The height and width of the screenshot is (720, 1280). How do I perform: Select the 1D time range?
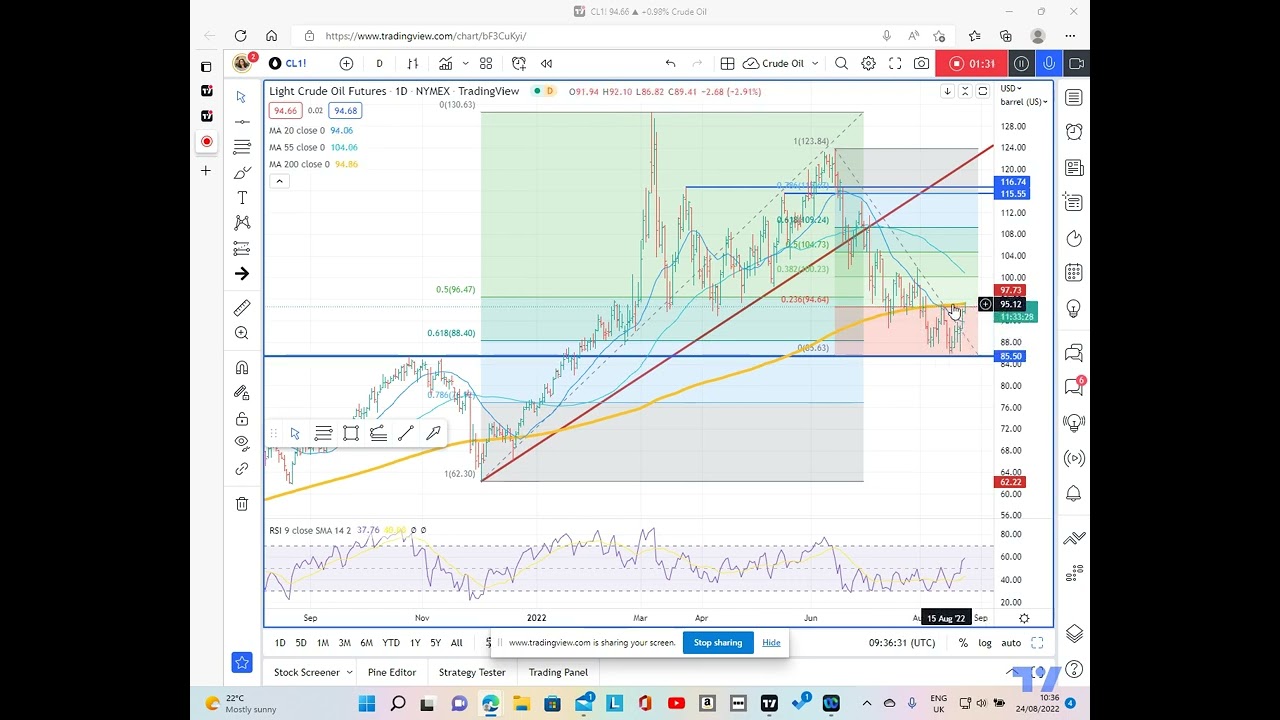pos(280,643)
